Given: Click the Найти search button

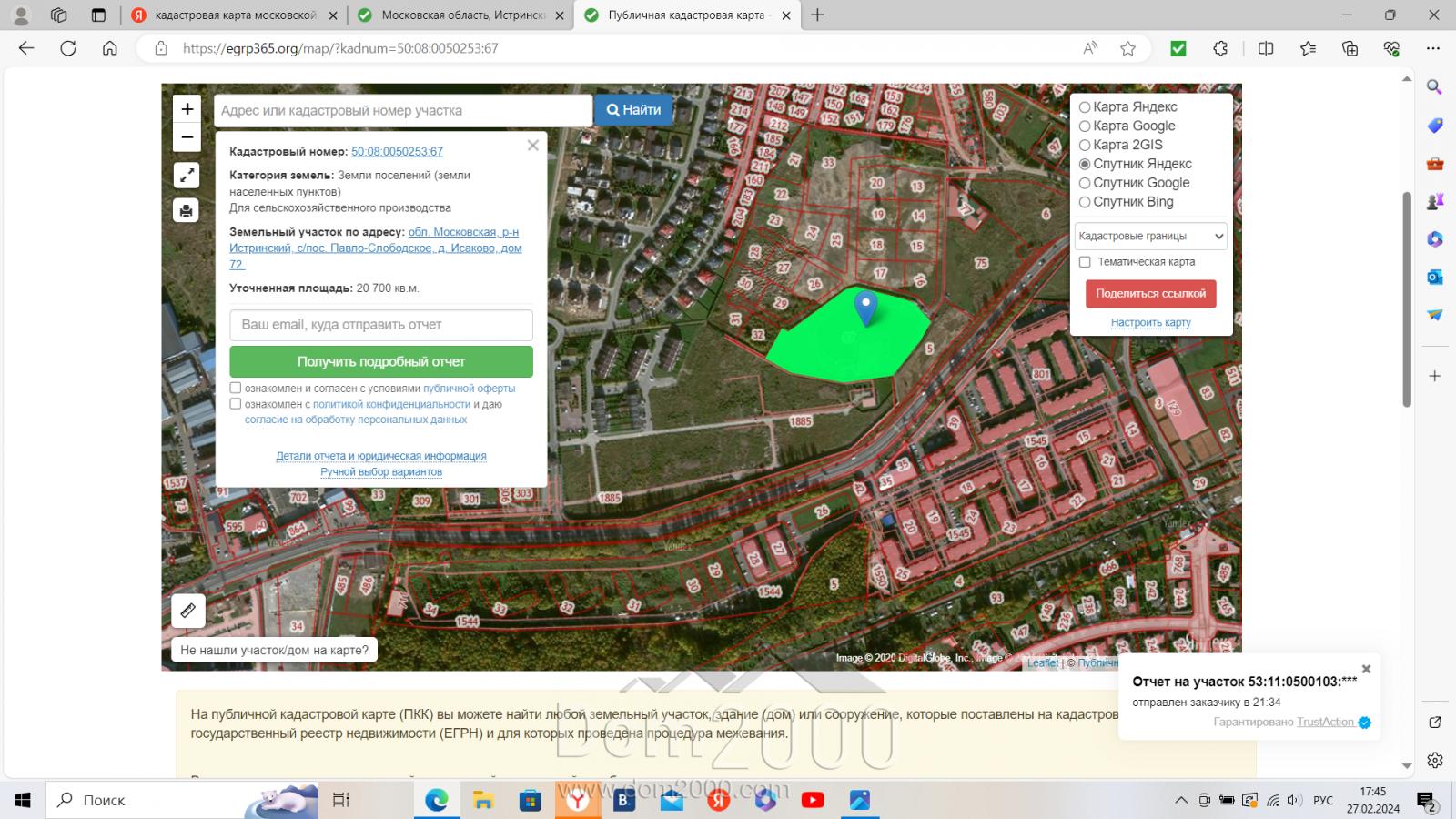Looking at the screenshot, I should pos(633,110).
